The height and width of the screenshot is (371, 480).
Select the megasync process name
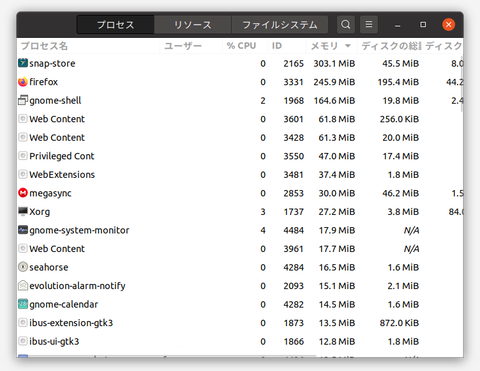(50, 193)
